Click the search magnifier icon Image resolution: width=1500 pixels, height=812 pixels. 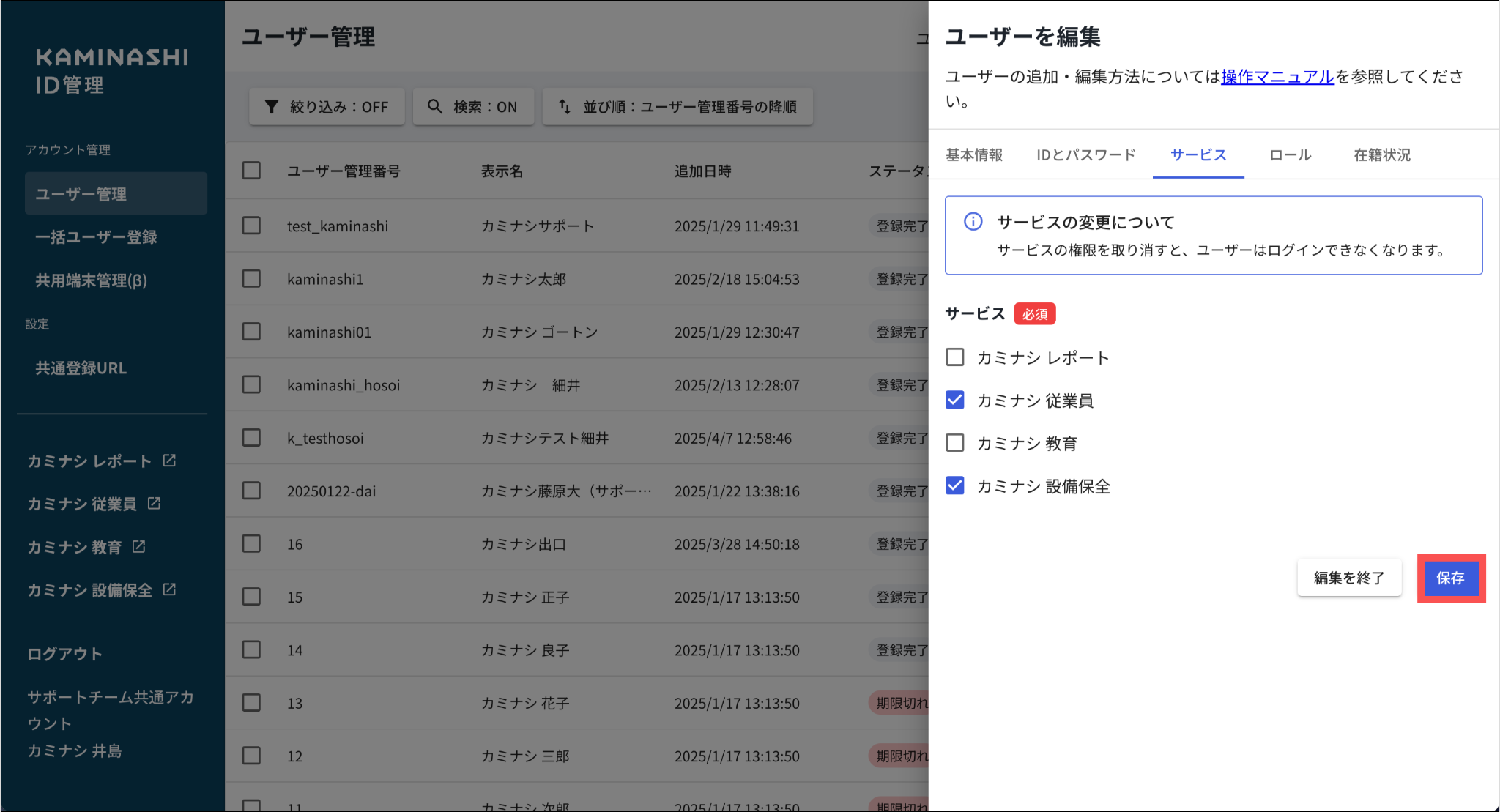435,107
